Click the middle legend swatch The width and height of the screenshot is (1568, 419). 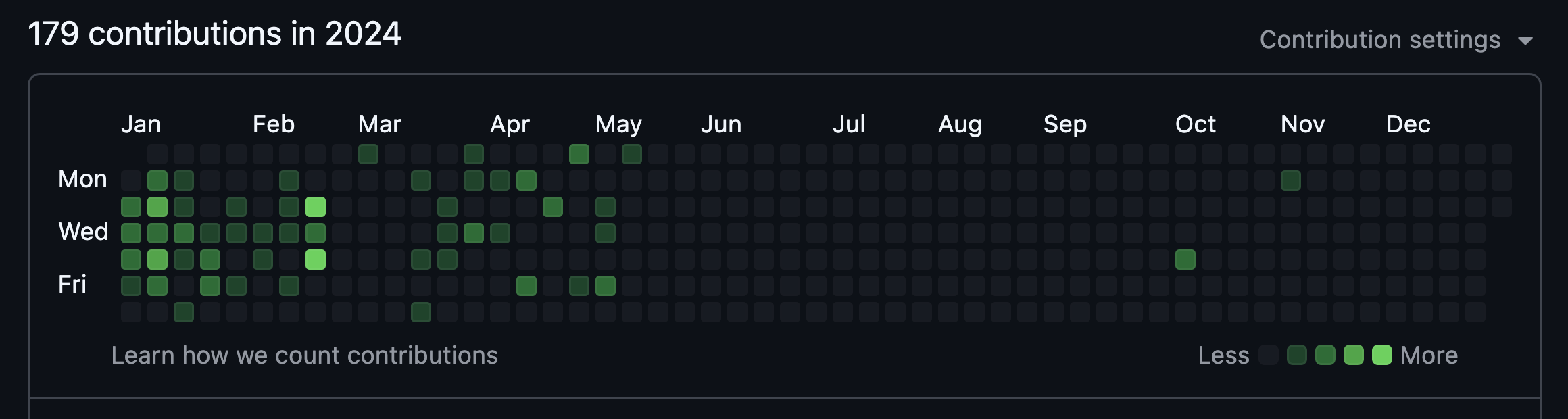(x=1325, y=355)
